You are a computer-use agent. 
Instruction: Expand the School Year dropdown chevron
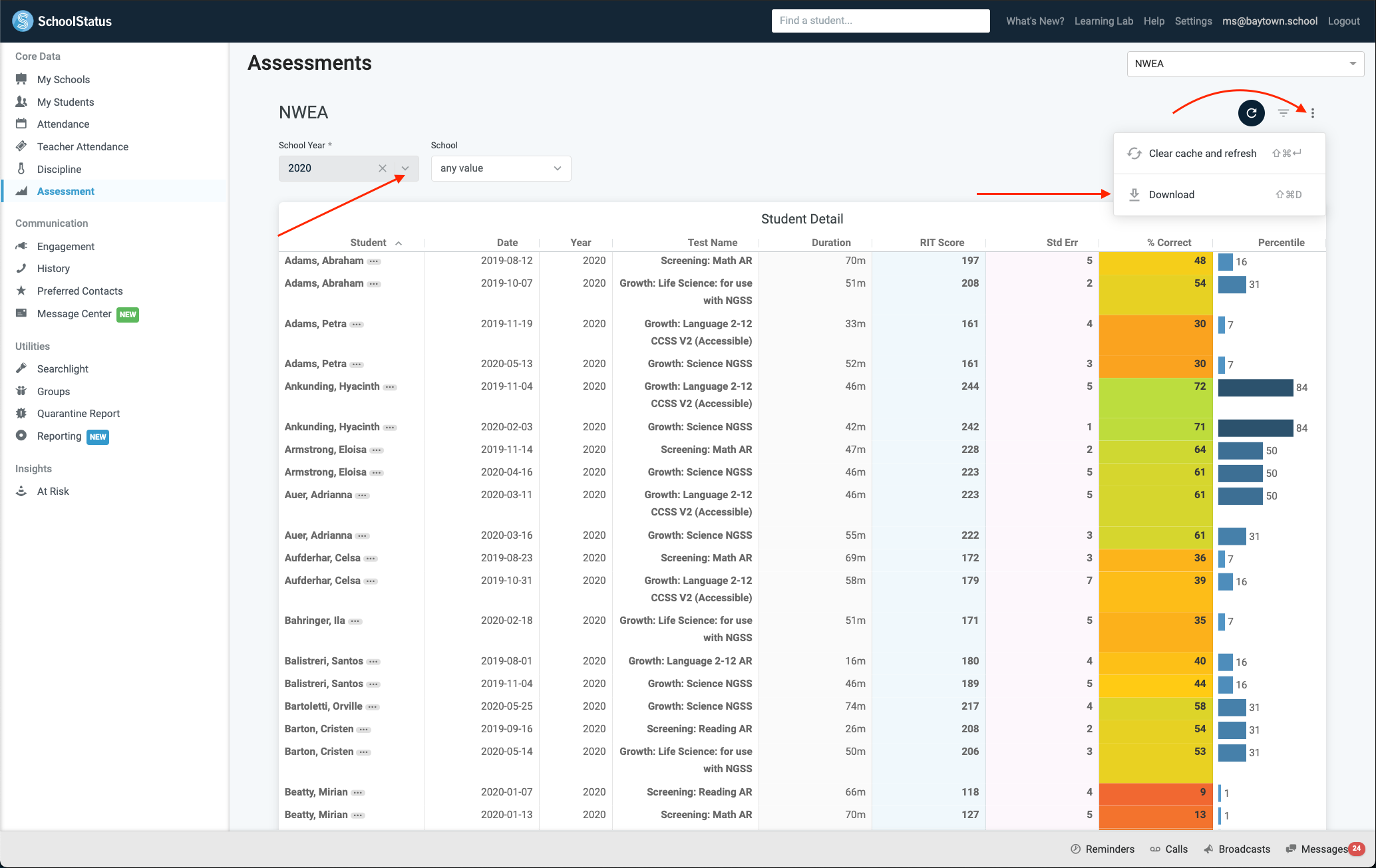click(x=405, y=168)
